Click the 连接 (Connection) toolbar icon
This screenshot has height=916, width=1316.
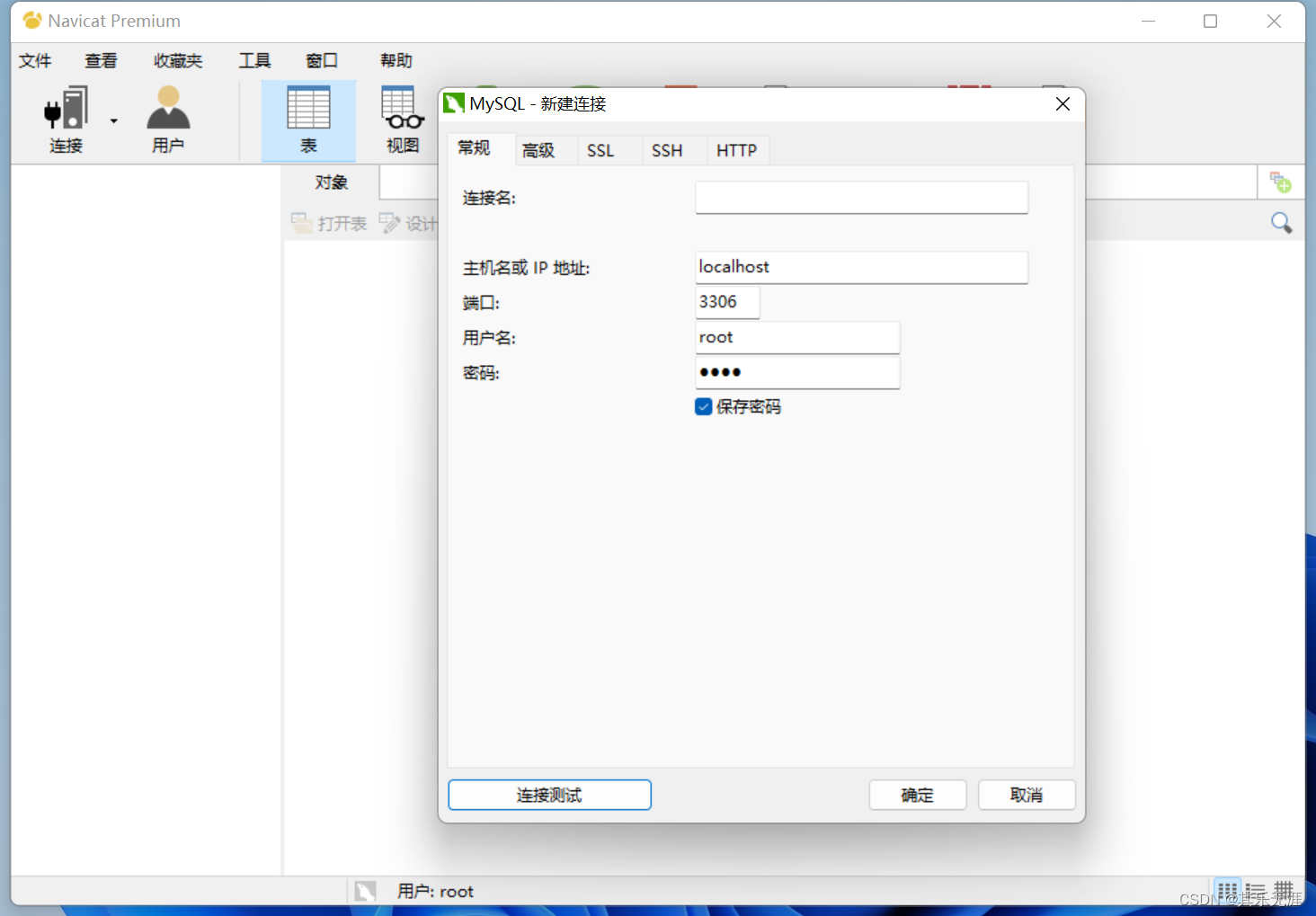pyautogui.click(x=66, y=120)
